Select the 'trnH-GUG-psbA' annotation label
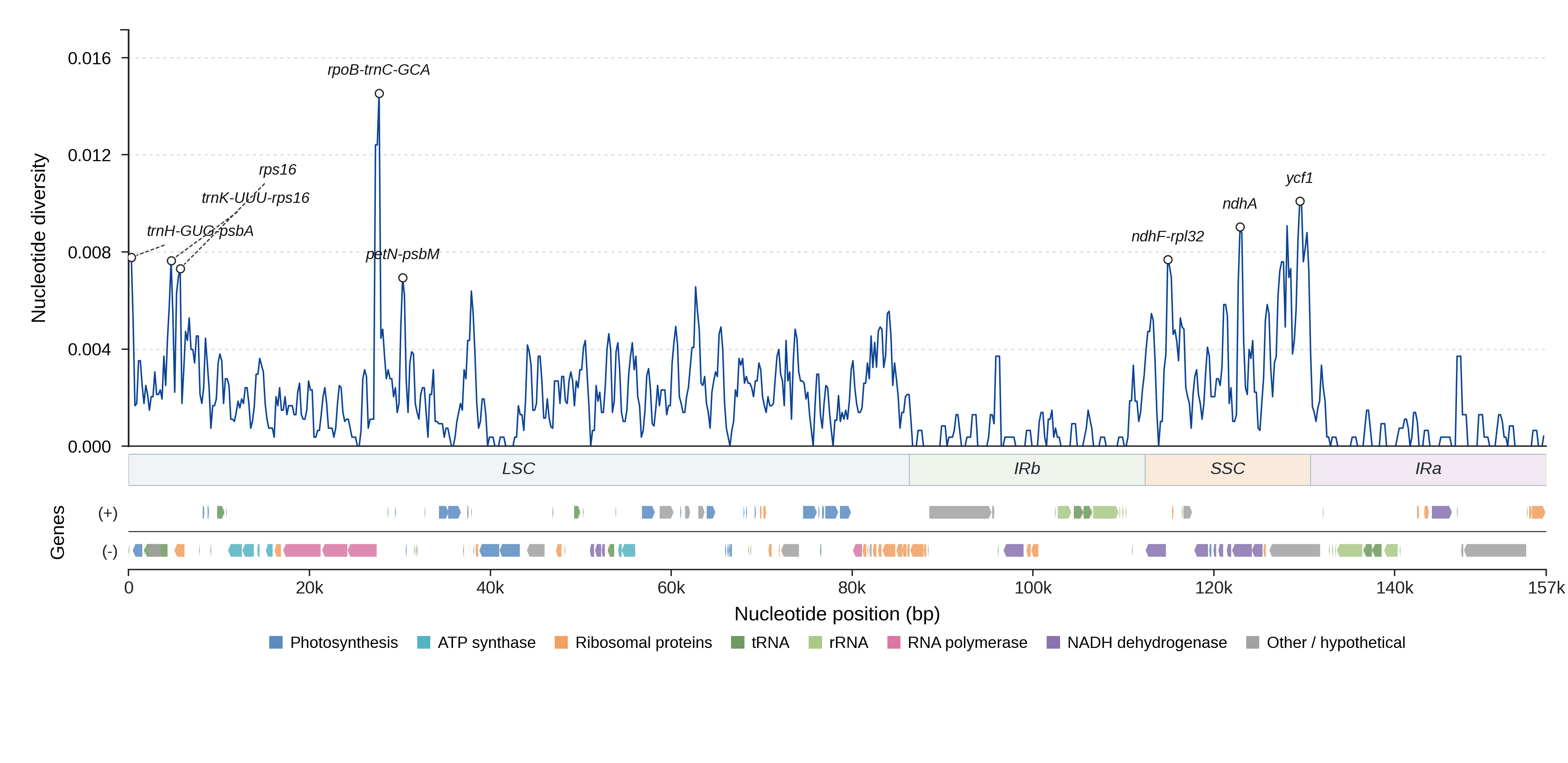This screenshot has width=1568, height=763. (200, 231)
